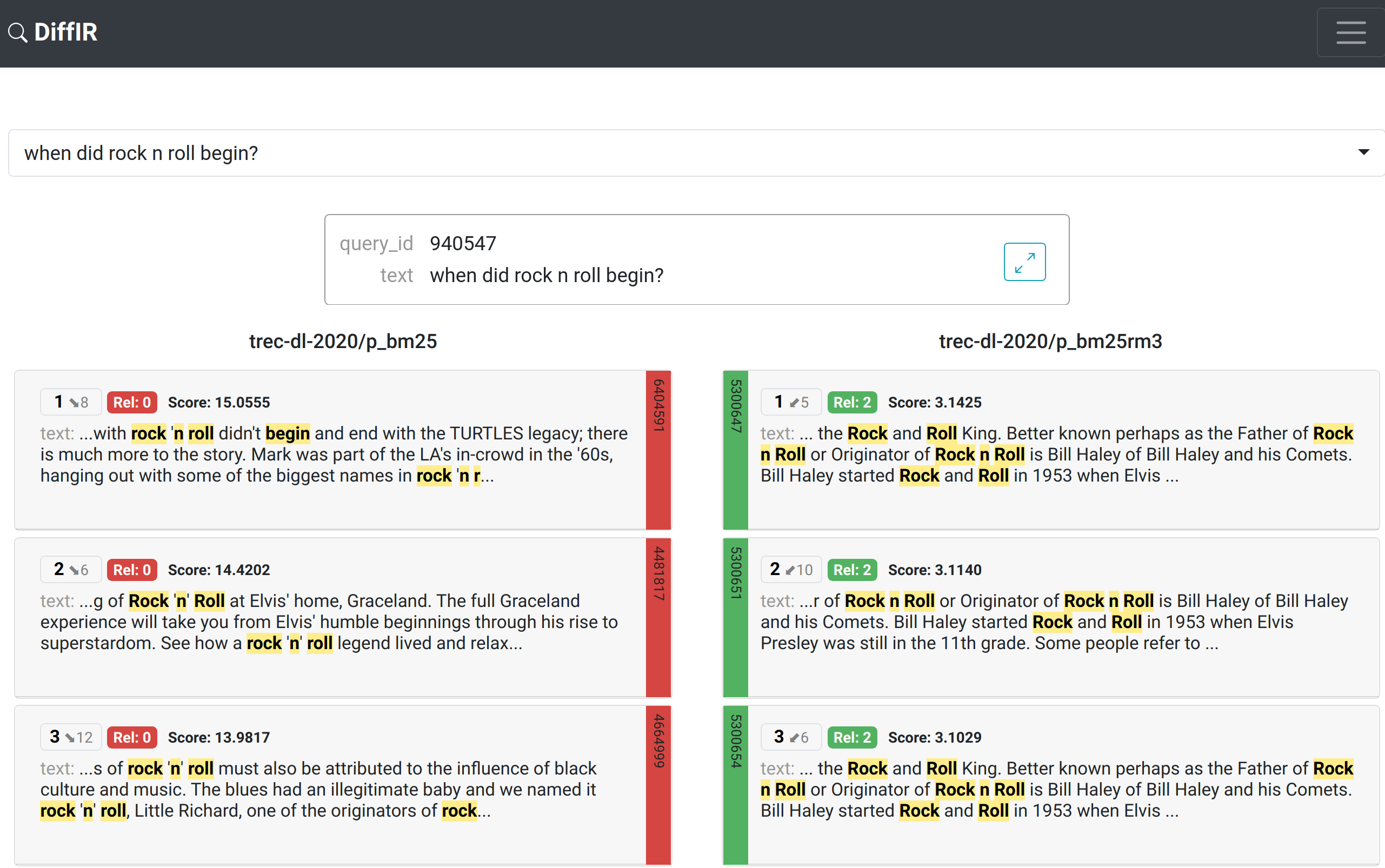The width and height of the screenshot is (1385, 868).
Task: Click red document strip 6404591
Action: 658,450
